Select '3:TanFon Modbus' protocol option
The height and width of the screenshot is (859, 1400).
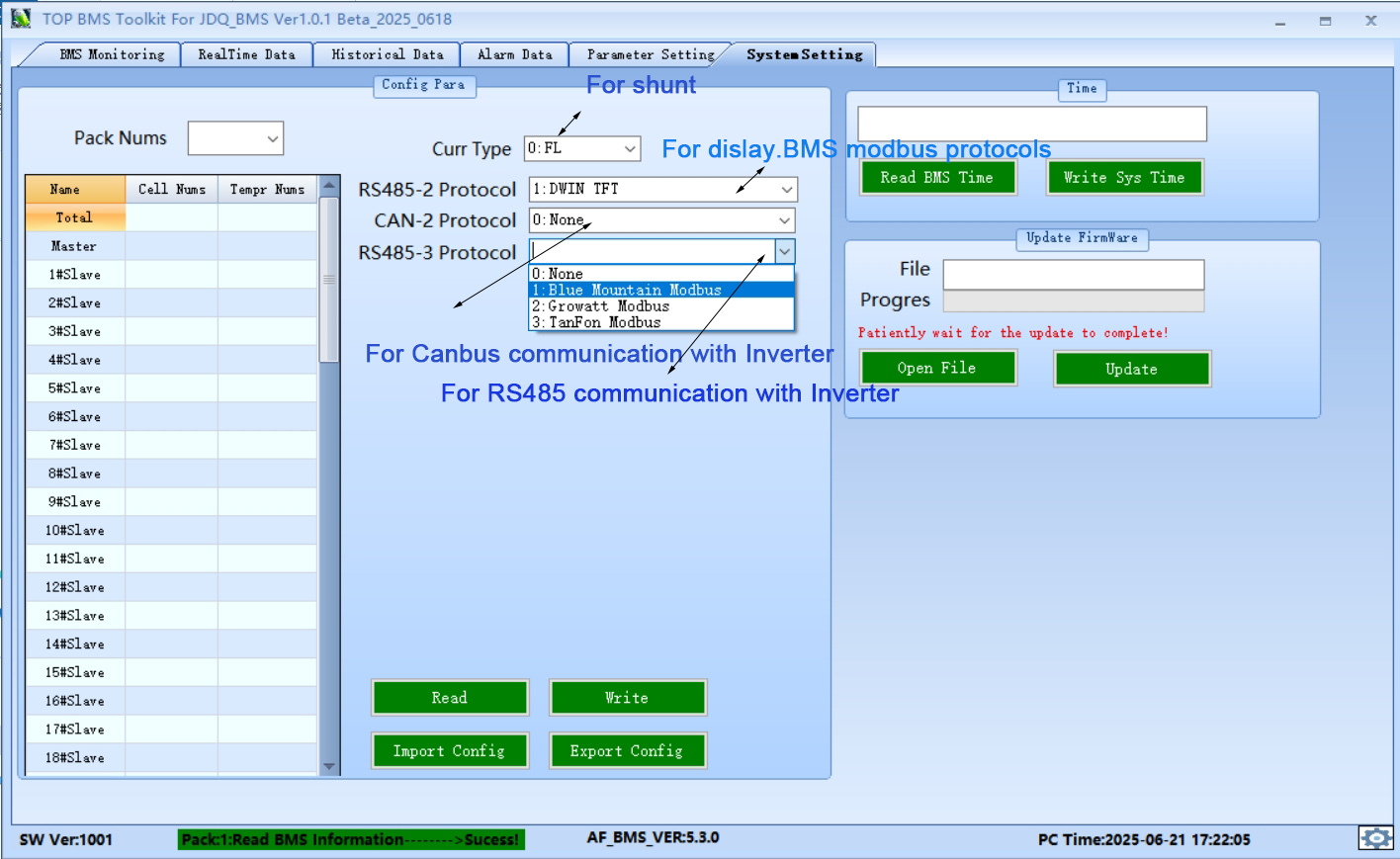coord(661,322)
